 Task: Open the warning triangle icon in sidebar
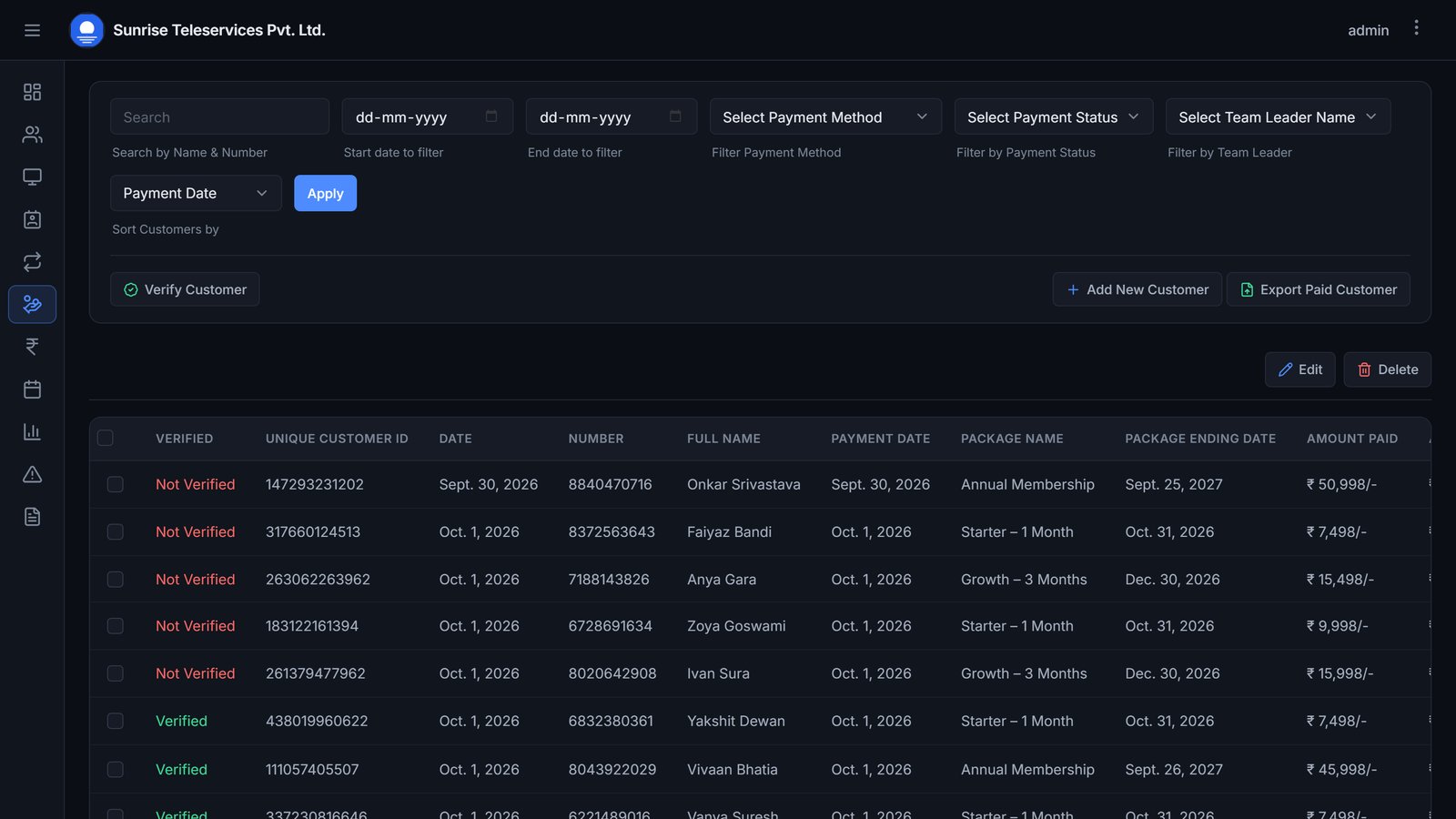tap(32, 474)
